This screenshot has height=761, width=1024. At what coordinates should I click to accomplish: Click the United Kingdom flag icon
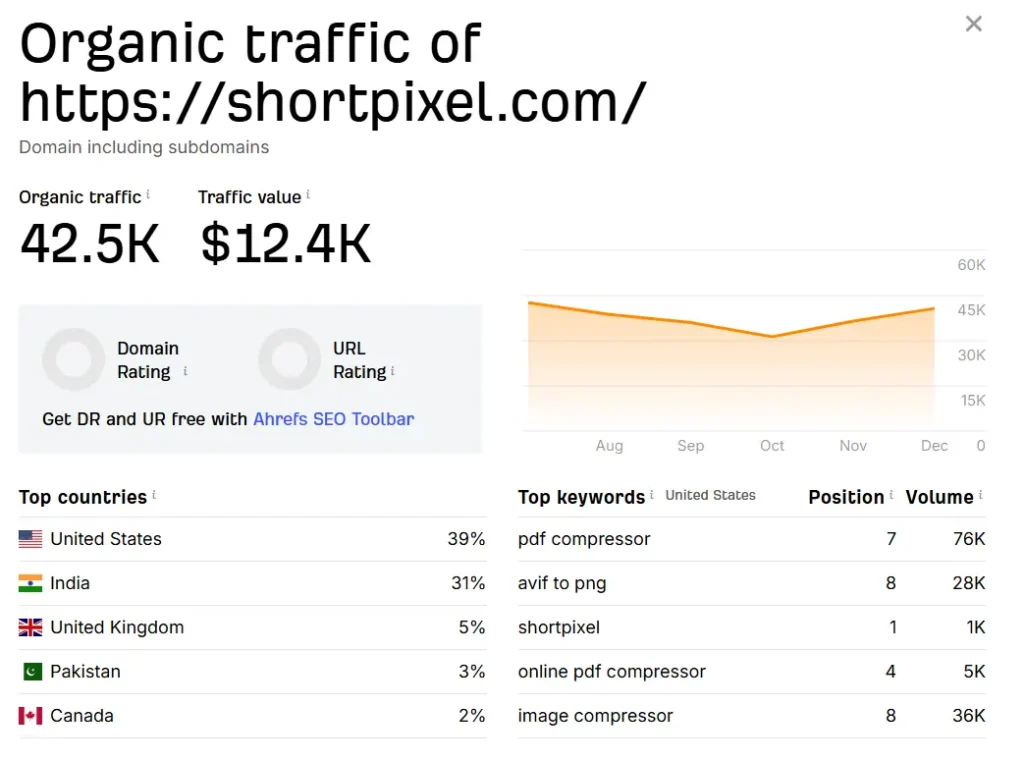coord(31,627)
